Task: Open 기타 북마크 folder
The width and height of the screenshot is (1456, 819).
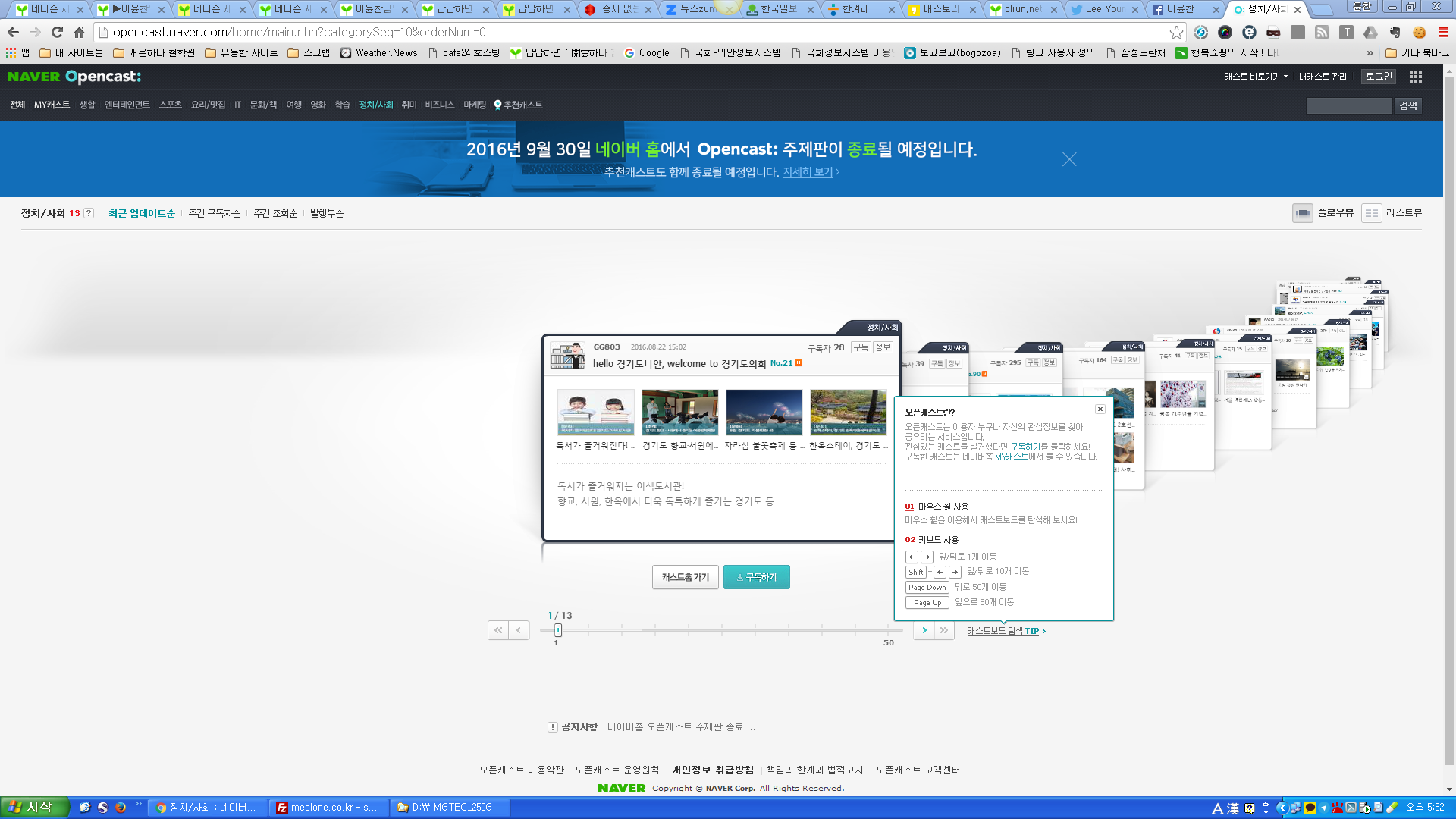Action: 1417,53
